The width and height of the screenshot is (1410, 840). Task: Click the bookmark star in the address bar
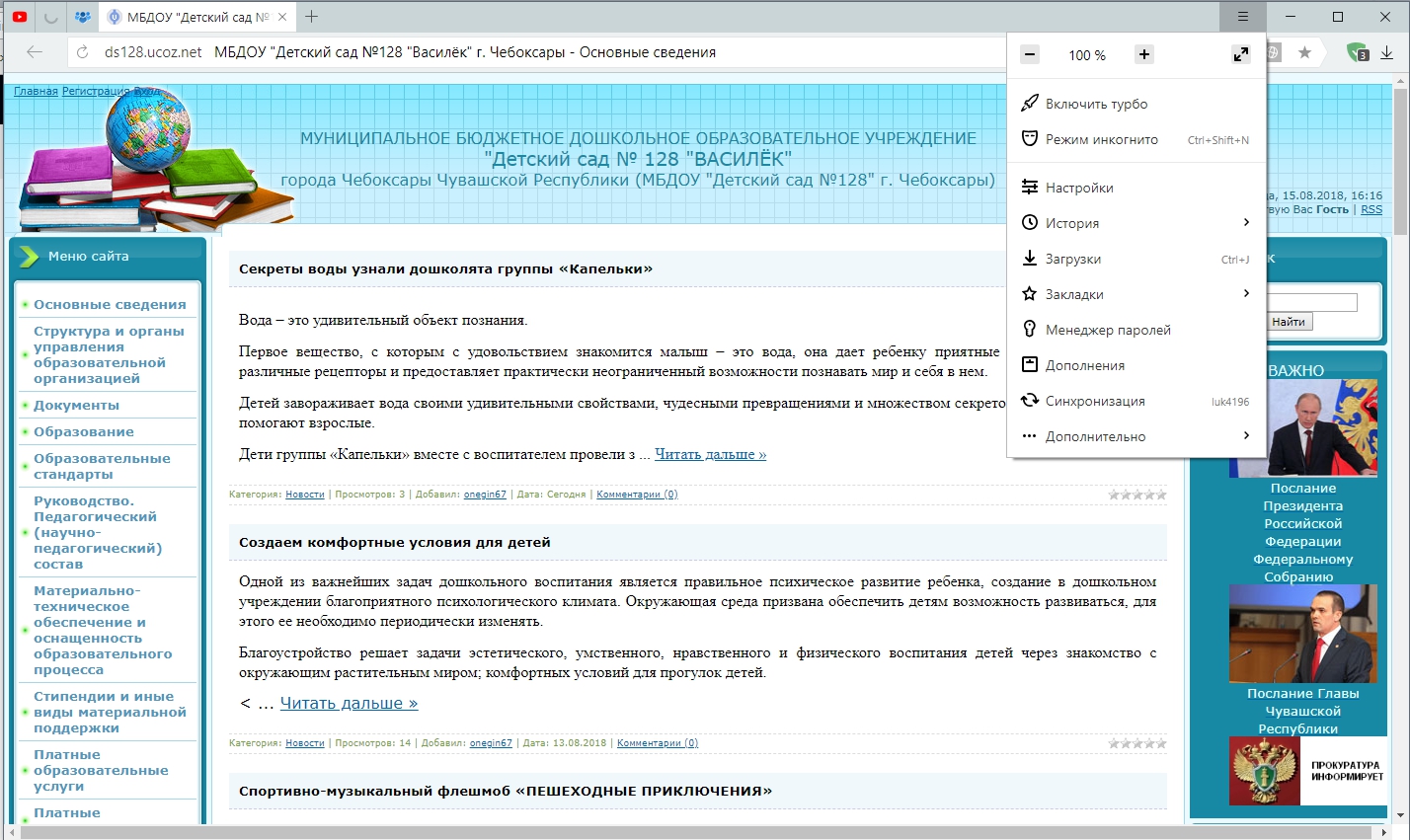(x=1304, y=52)
